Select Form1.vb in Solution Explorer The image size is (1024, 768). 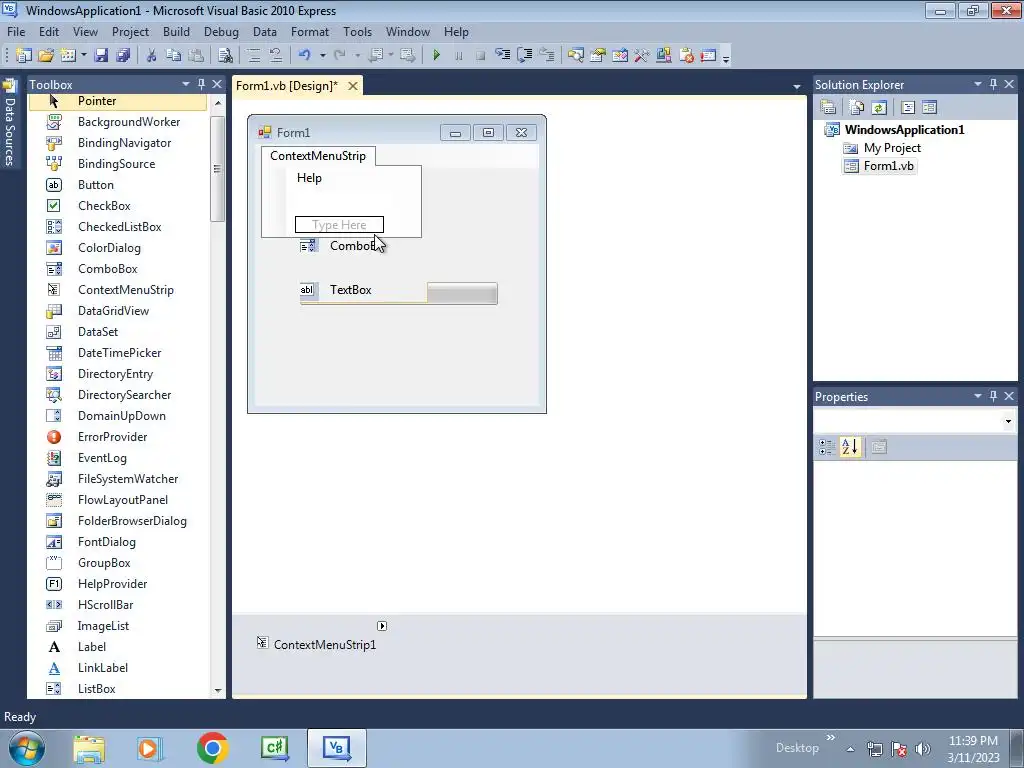click(888, 166)
